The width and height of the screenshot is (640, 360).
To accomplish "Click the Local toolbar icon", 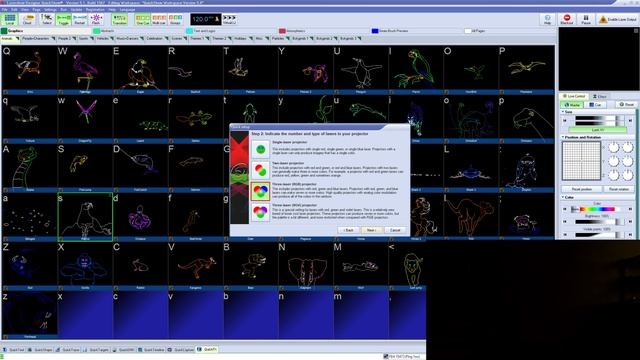I will pos(10,19).
